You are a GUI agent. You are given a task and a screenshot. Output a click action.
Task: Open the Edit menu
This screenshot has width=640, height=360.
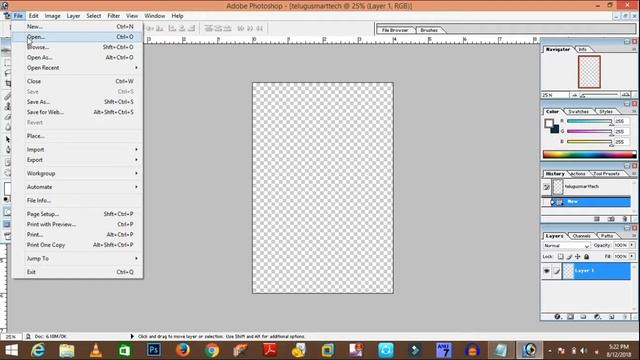coord(33,16)
